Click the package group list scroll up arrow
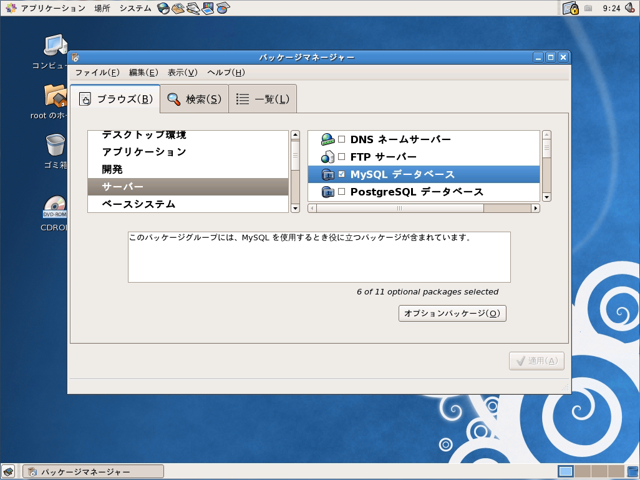640x480 pixels. (547, 135)
